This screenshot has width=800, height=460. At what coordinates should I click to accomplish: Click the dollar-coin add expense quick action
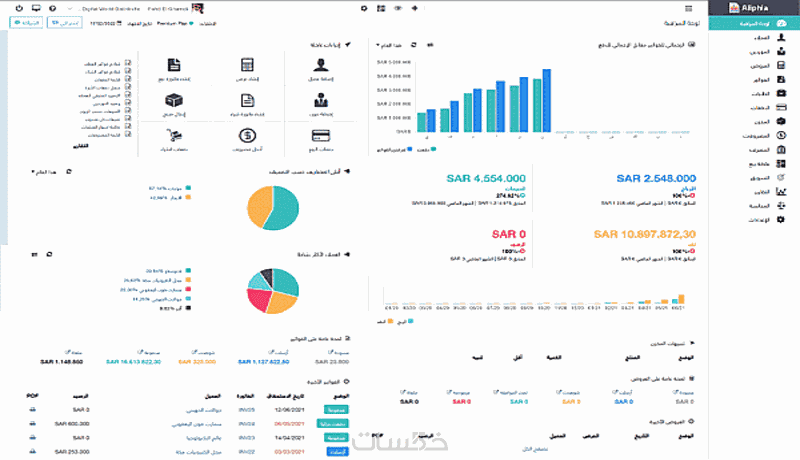pos(247,136)
